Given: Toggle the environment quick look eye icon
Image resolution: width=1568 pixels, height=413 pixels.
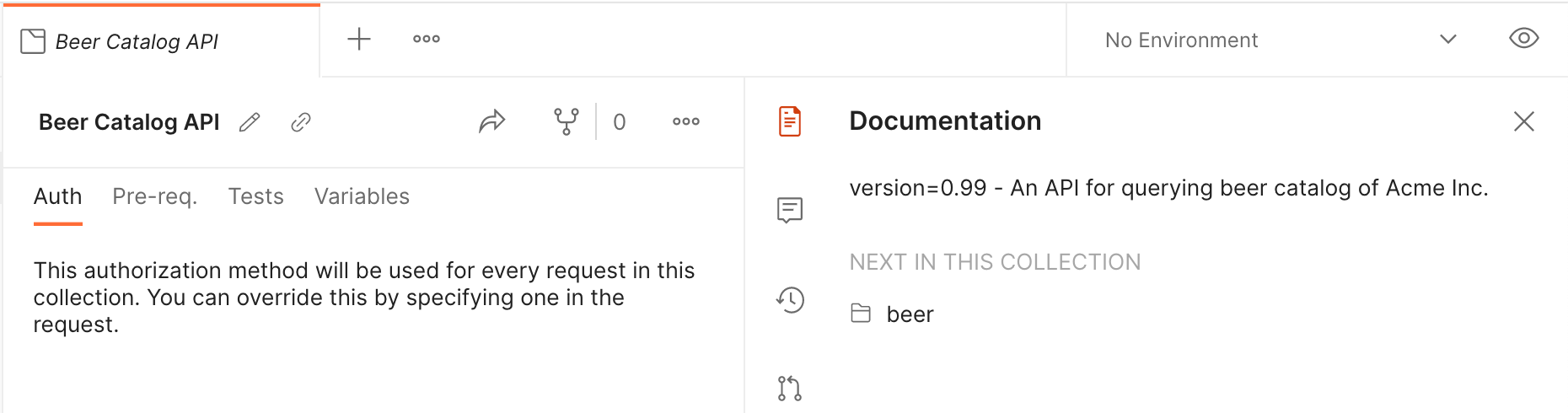Looking at the screenshot, I should (1524, 39).
